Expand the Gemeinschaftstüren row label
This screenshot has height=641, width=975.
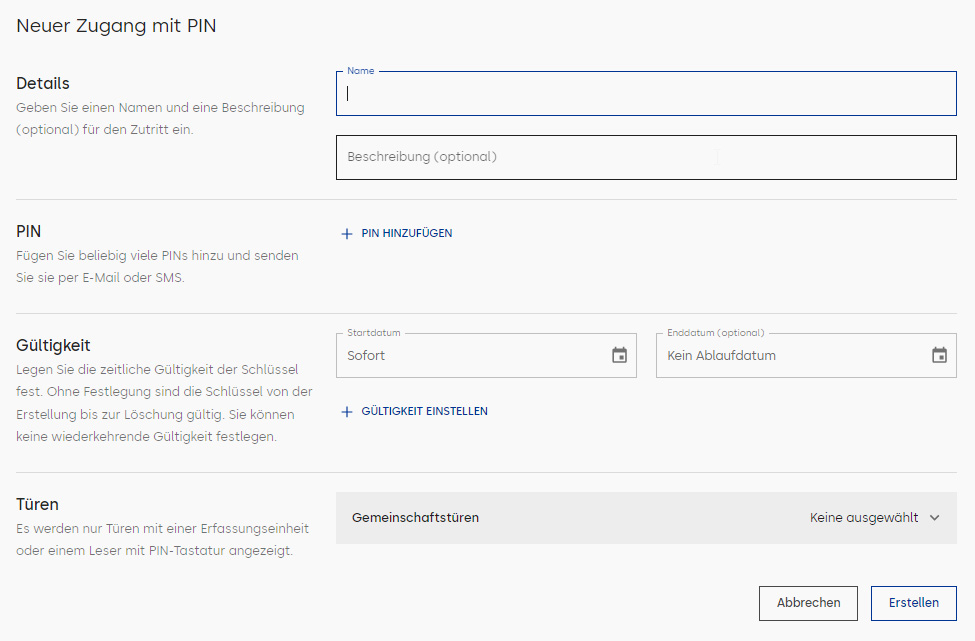[x=415, y=518]
